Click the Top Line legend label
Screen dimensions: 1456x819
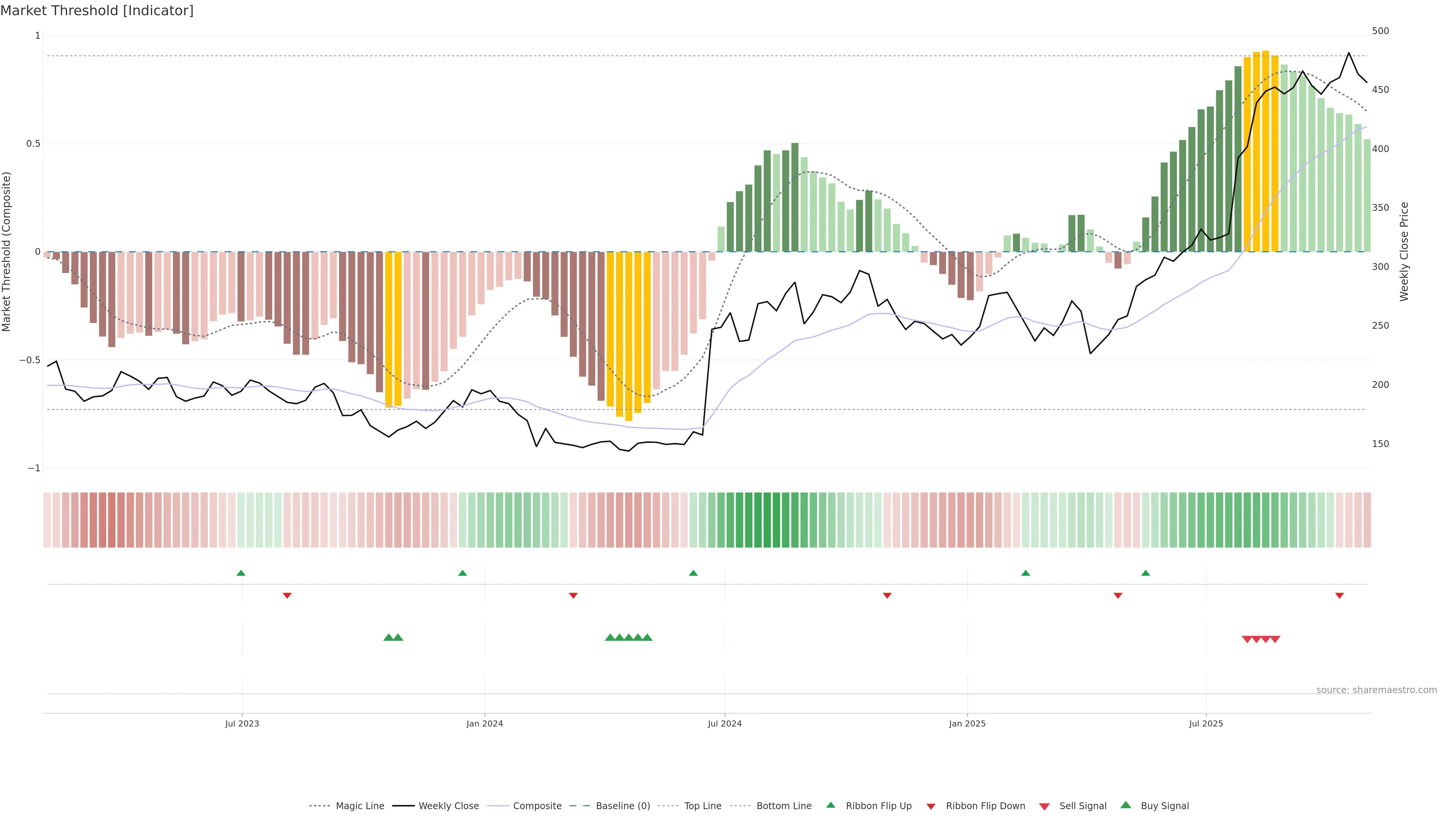[x=703, y=806]
